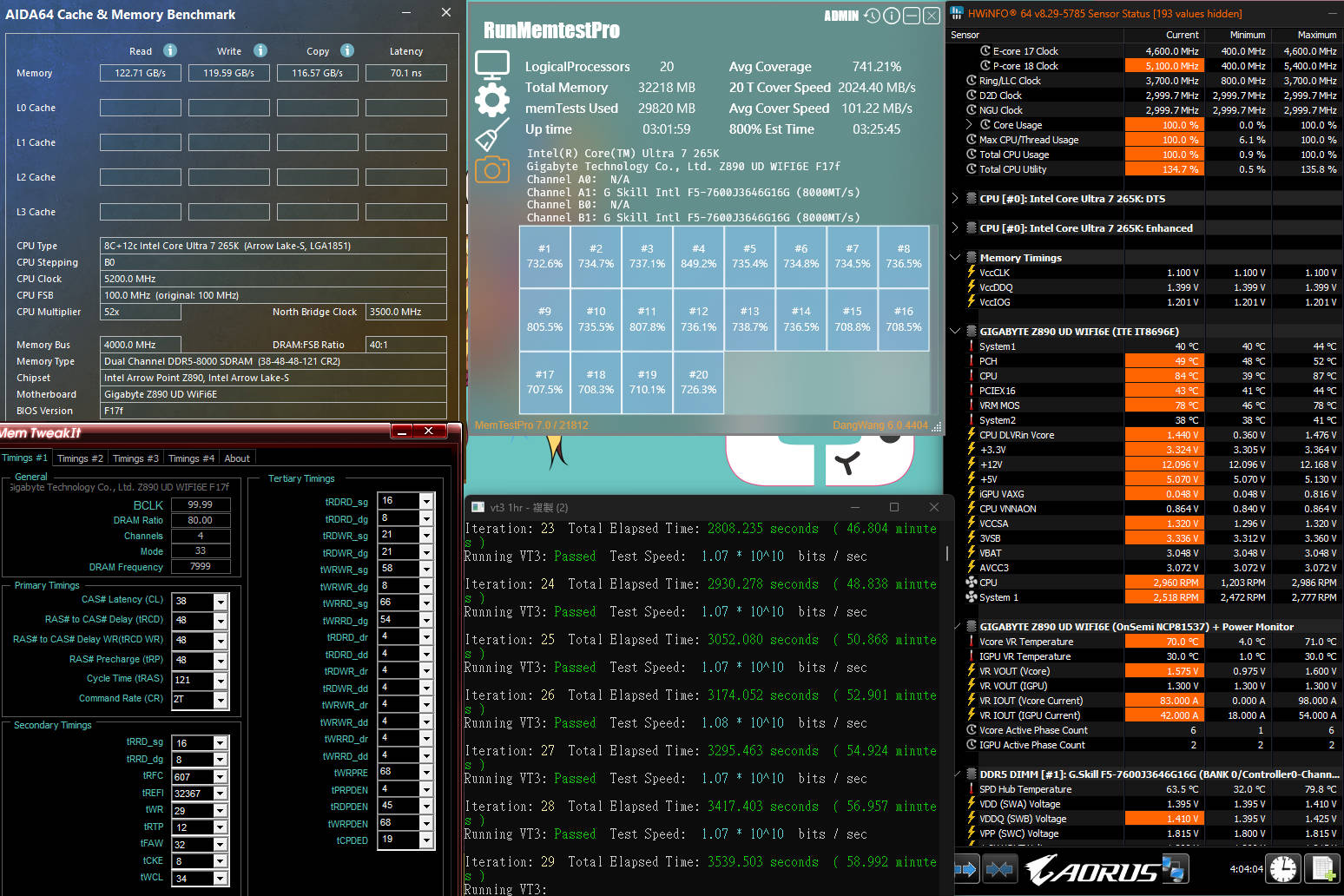Click vt3 console window title icon
Screen dimensions: 1344x896
tap(478, 507)
